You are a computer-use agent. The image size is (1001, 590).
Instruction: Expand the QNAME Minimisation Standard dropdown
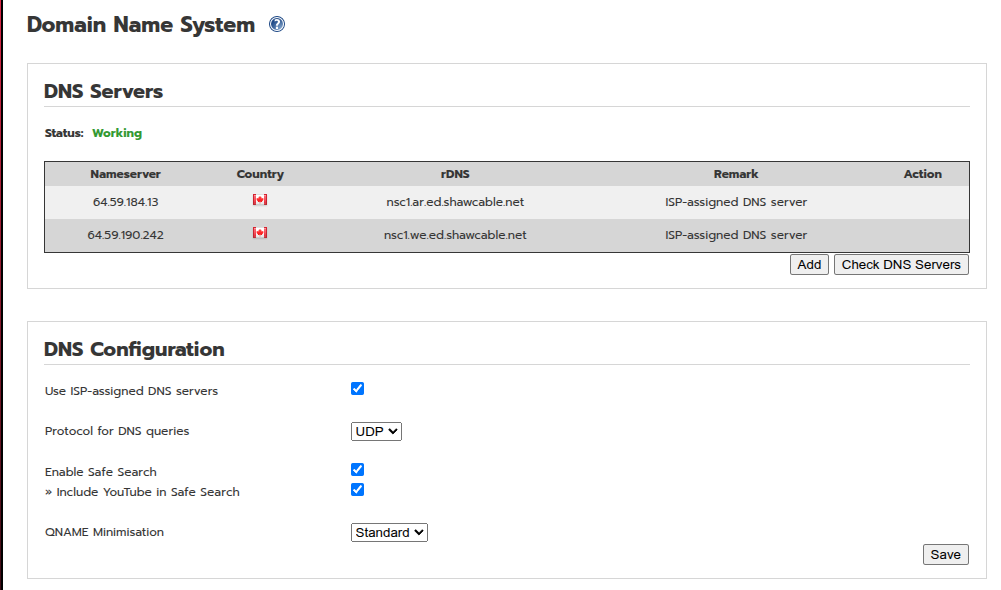pyautogui.click(x=389, y=533)
